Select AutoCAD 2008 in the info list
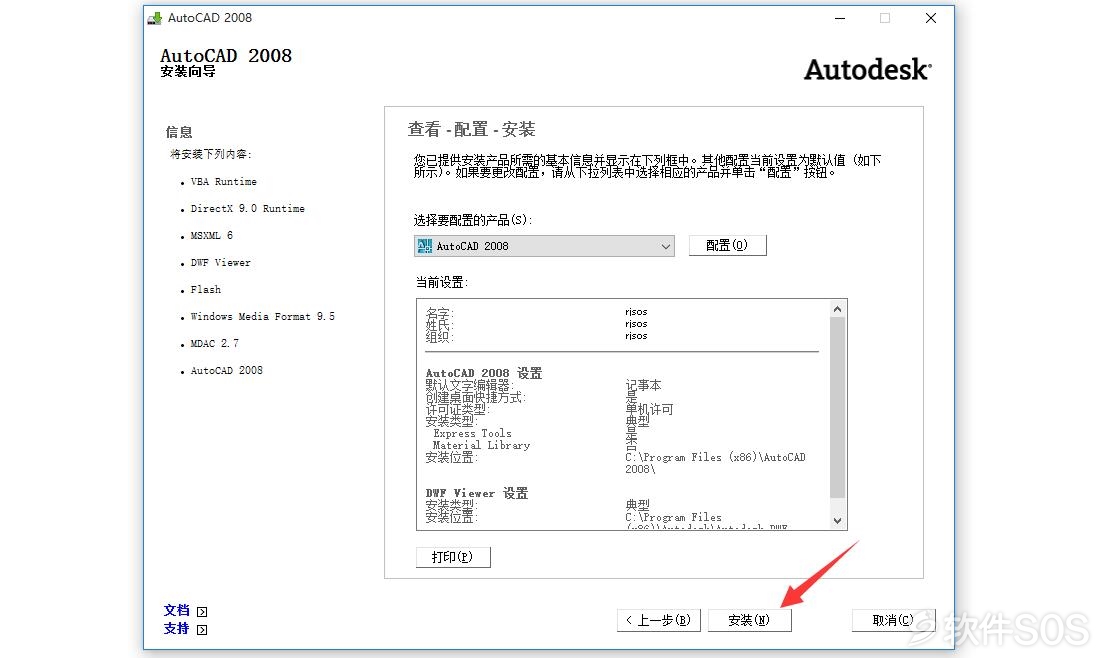This screenshot has height=658, width=1106. 226,370
